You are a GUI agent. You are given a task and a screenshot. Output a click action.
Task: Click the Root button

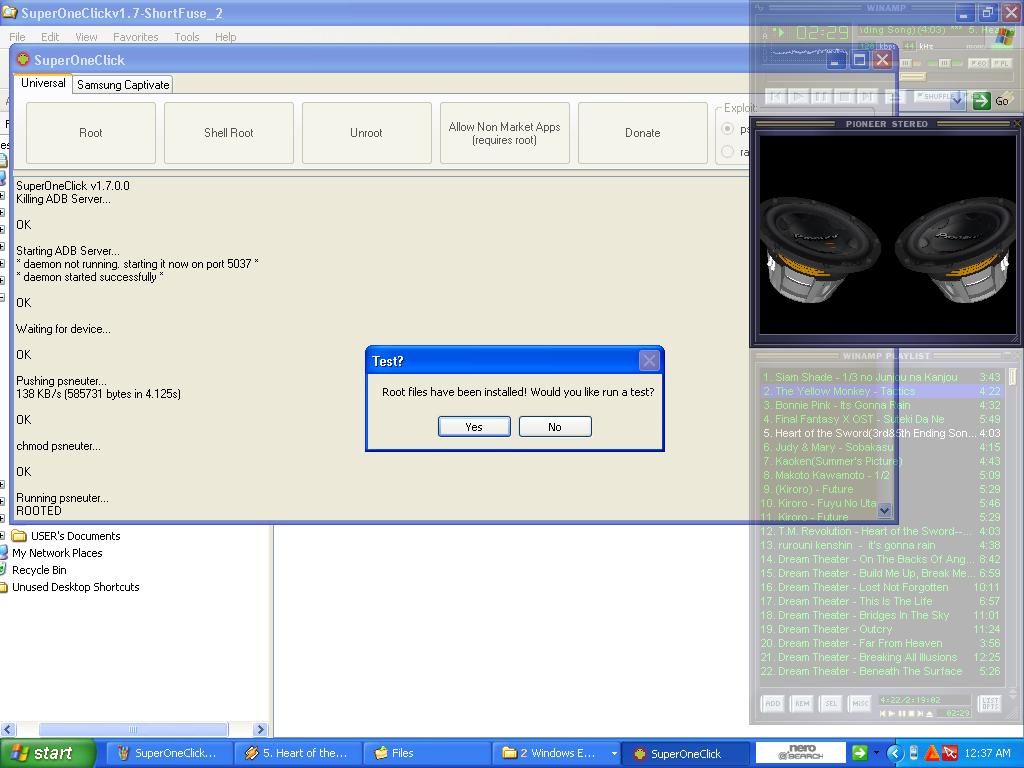tap(91, 133)
